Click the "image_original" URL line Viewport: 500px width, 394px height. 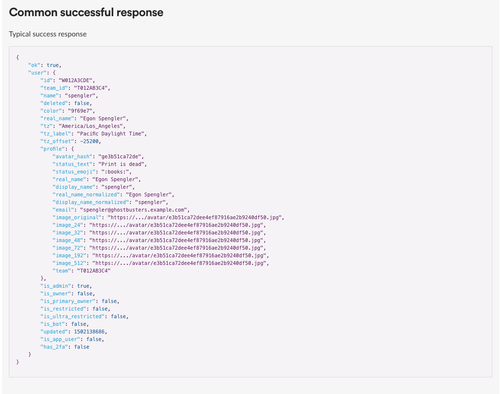pyautogui.click(x=168, y=218)
